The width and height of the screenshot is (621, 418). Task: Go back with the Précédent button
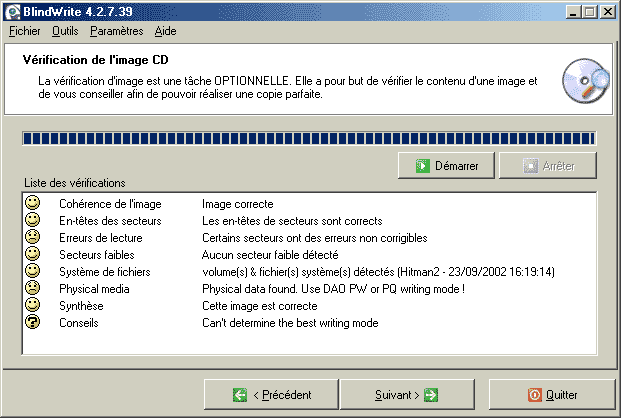[271, 395]
